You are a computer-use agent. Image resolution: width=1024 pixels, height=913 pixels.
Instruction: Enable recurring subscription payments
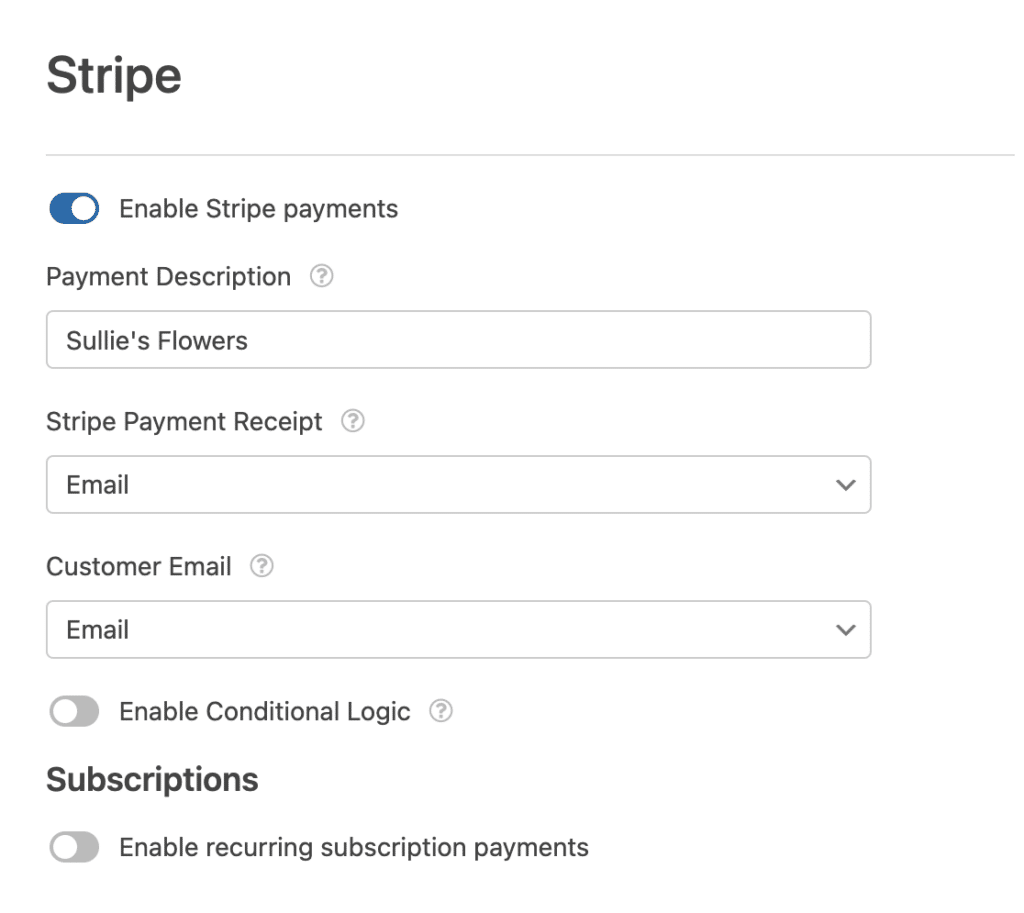point(72,847)
